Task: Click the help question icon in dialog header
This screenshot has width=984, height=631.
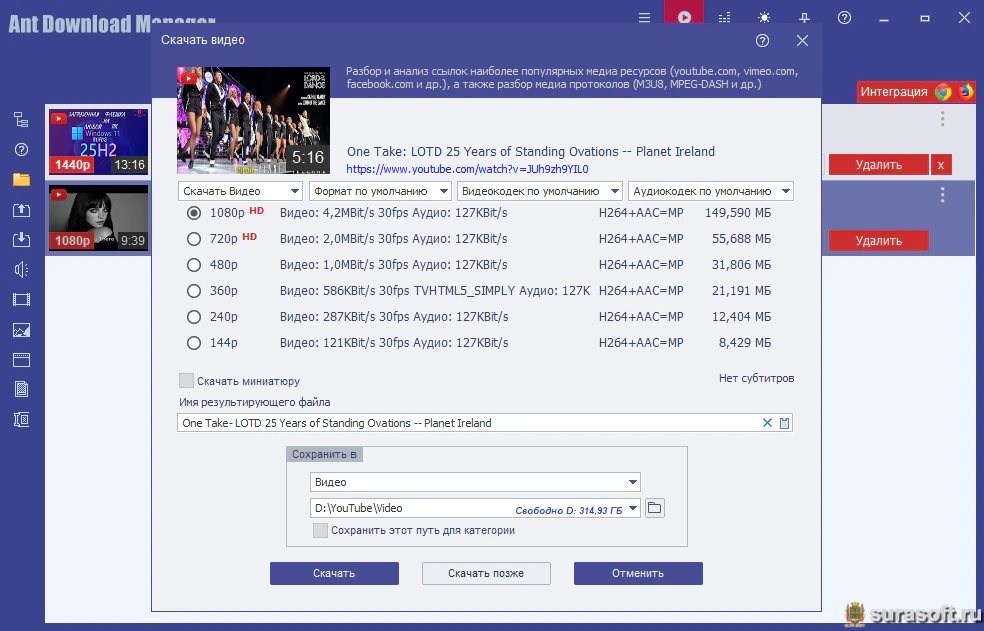Action: tap(763, 41)
